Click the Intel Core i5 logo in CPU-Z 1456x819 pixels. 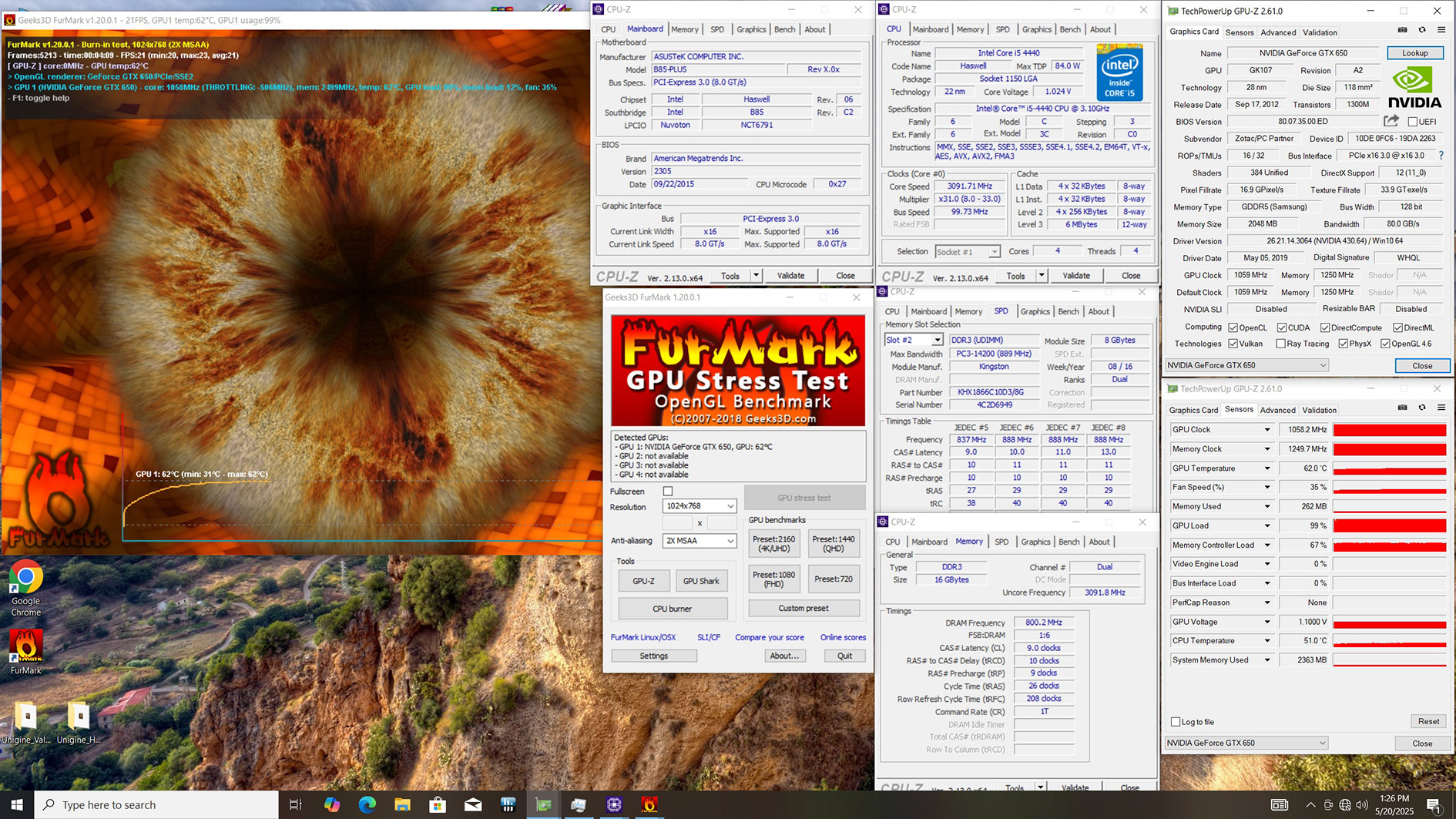(x=1119, y=72)
